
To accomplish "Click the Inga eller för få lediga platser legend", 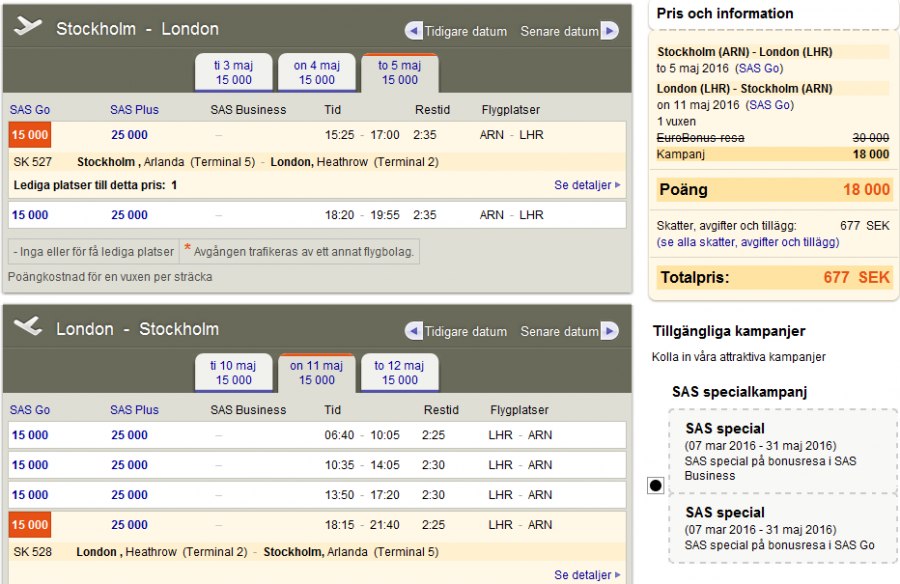I will pos(94,252).
